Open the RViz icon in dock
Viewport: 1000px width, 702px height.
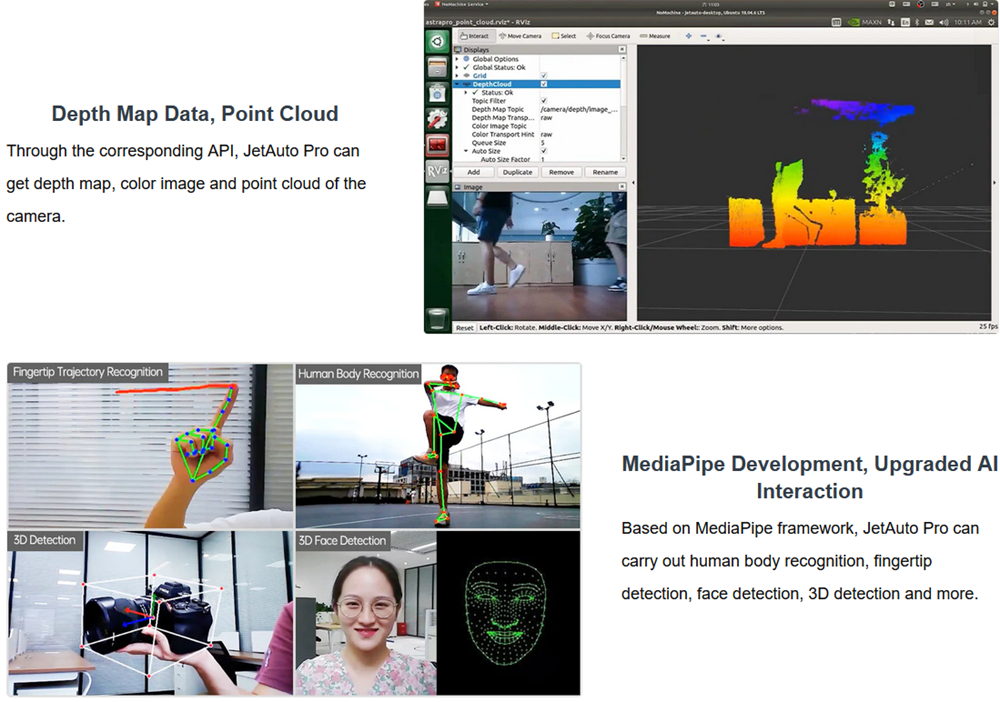(436, 171)
